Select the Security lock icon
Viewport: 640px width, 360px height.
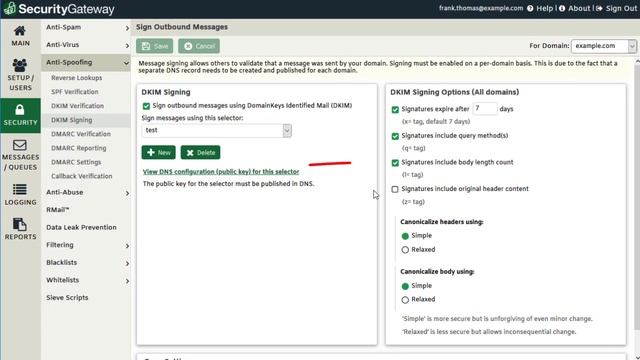20,110
